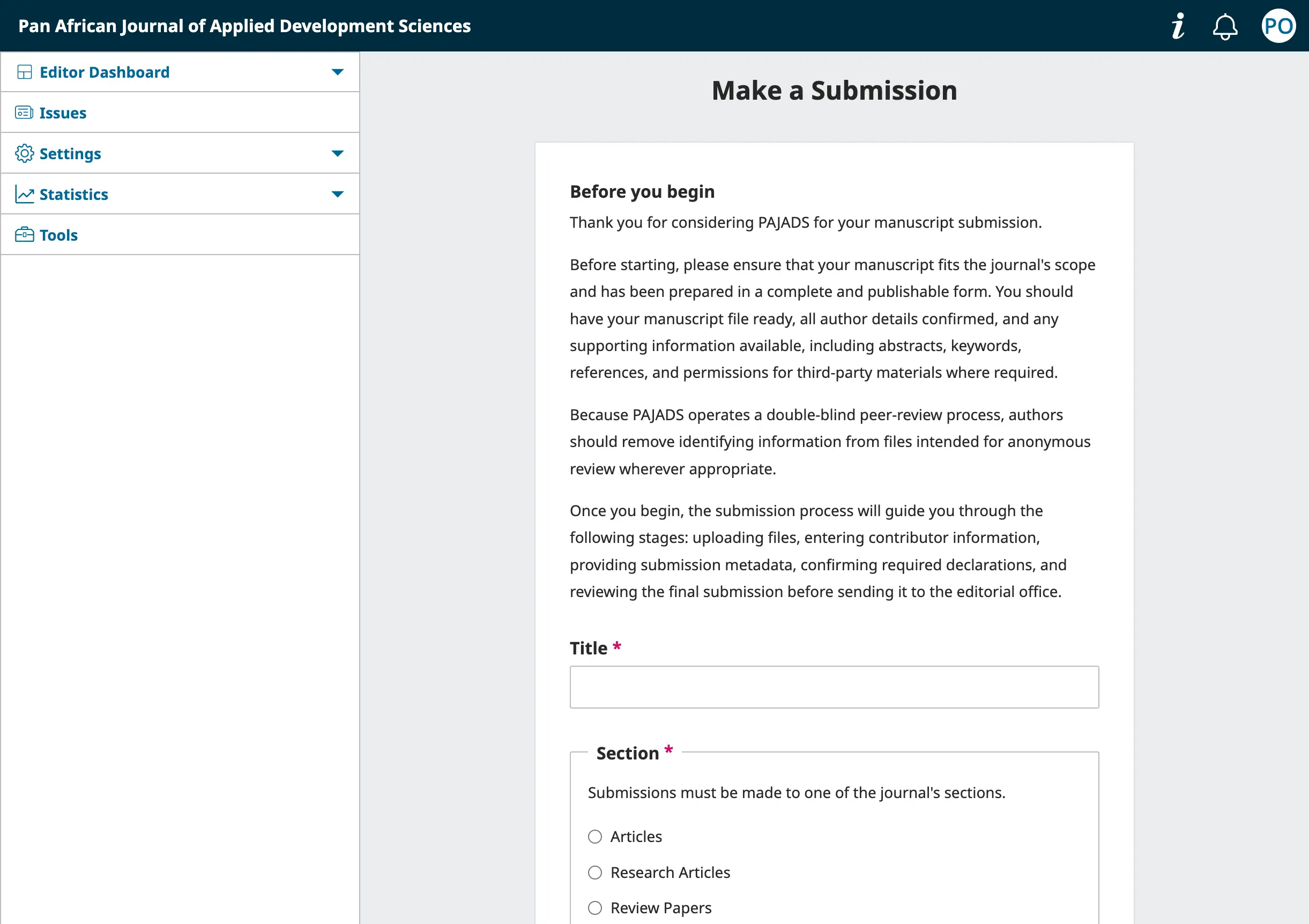Screen dimensions: 1309x924
Task: Open notifications via the bell icon
Action: [1225, 26]
